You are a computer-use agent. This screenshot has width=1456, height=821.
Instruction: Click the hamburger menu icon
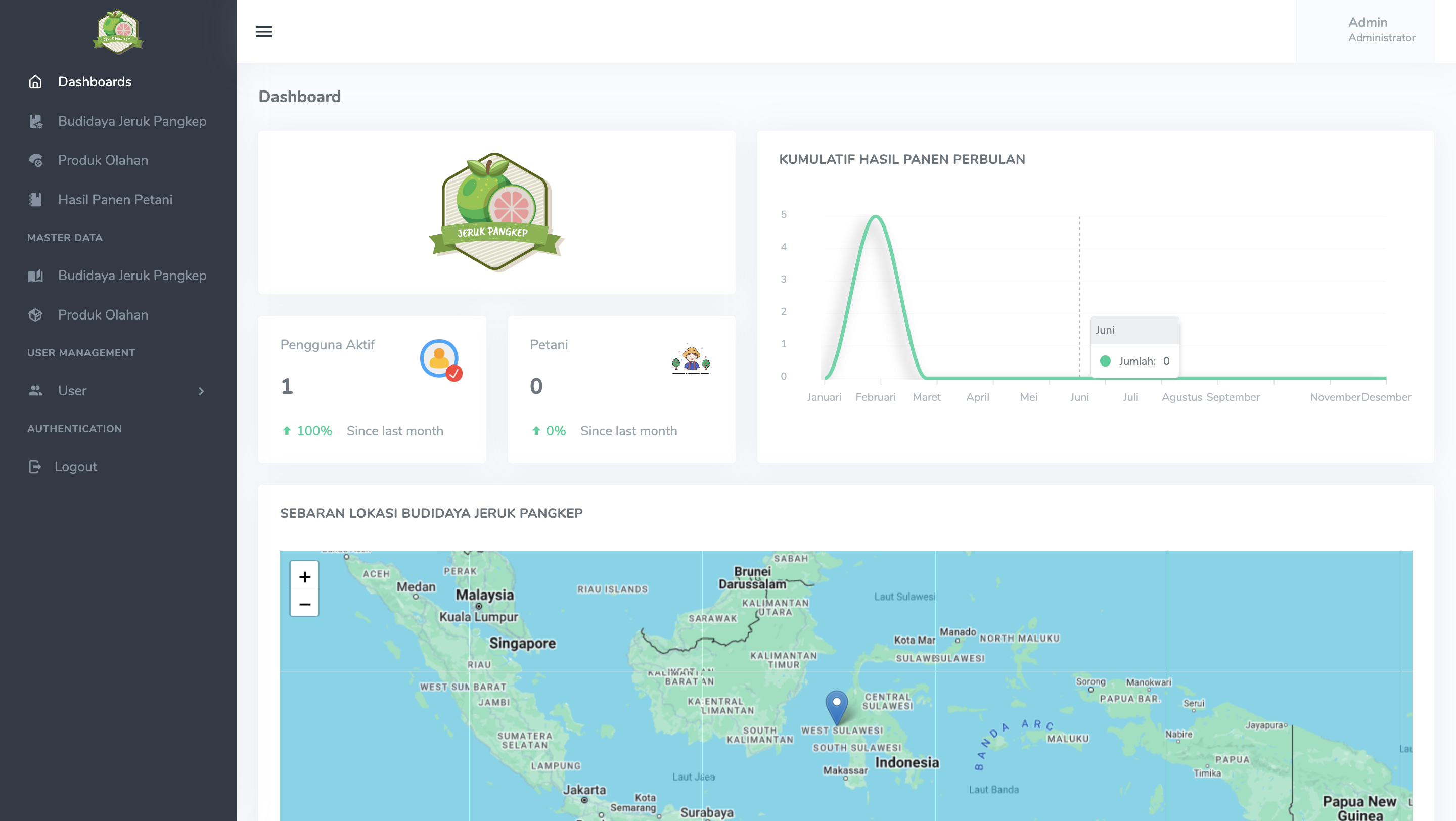pyautogui.click(x=263, y=32)
